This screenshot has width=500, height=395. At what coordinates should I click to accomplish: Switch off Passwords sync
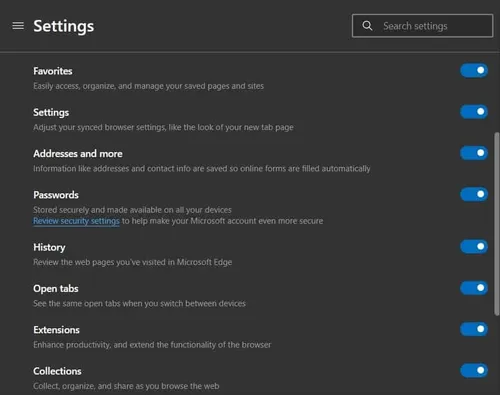tap(474, 194)
